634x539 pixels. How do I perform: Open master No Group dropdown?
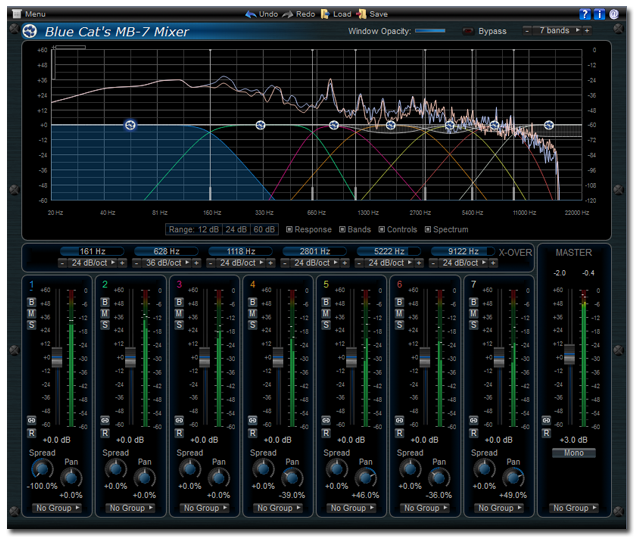click(574, 508)
